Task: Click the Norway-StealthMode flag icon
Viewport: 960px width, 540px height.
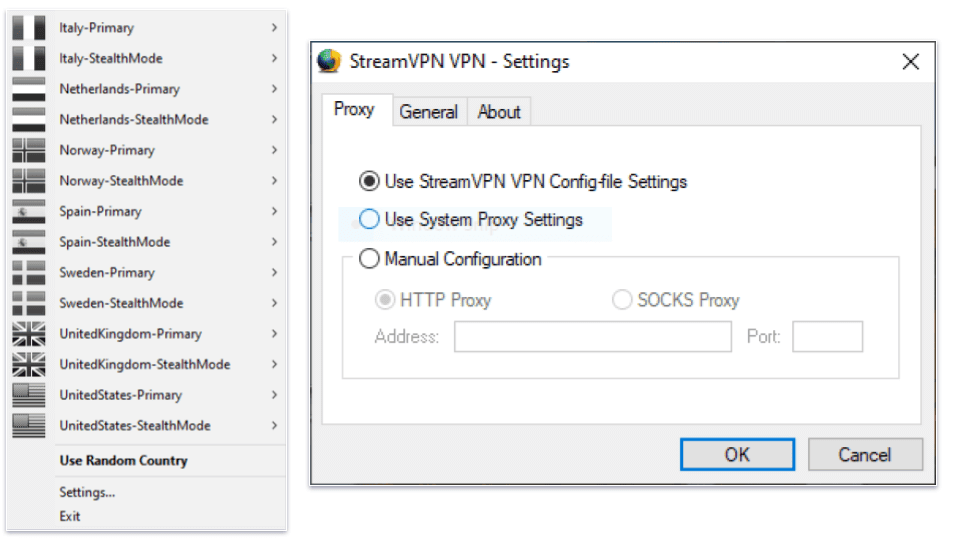Action: [29, 181]
